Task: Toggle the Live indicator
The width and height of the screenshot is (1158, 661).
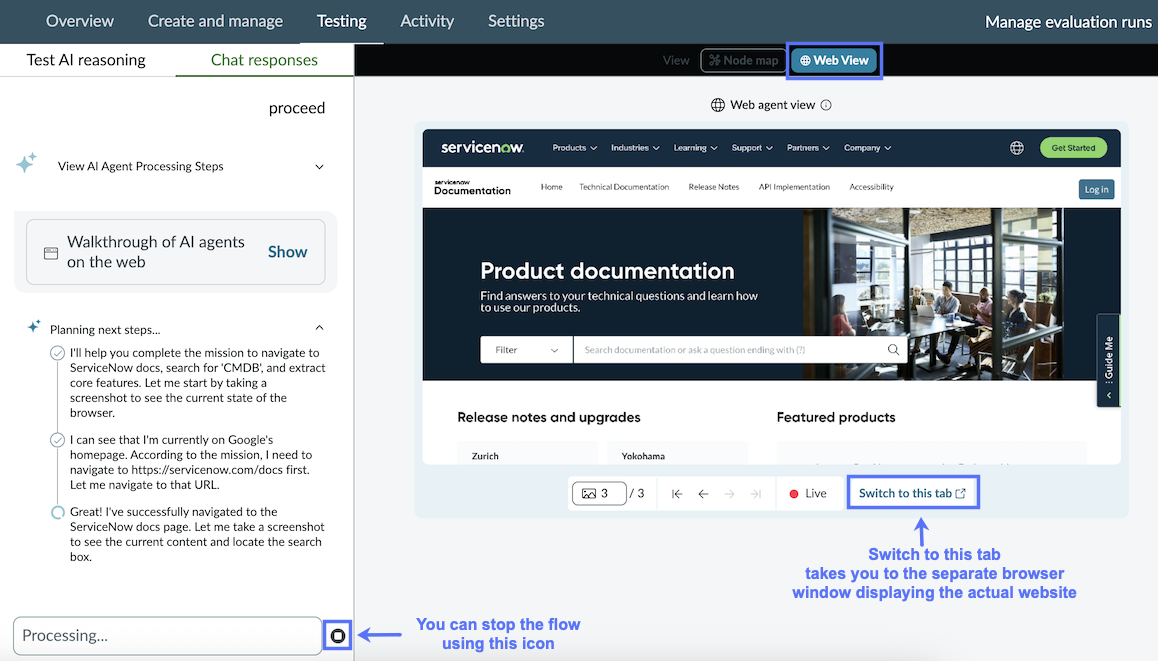Action: click(808, 493)
